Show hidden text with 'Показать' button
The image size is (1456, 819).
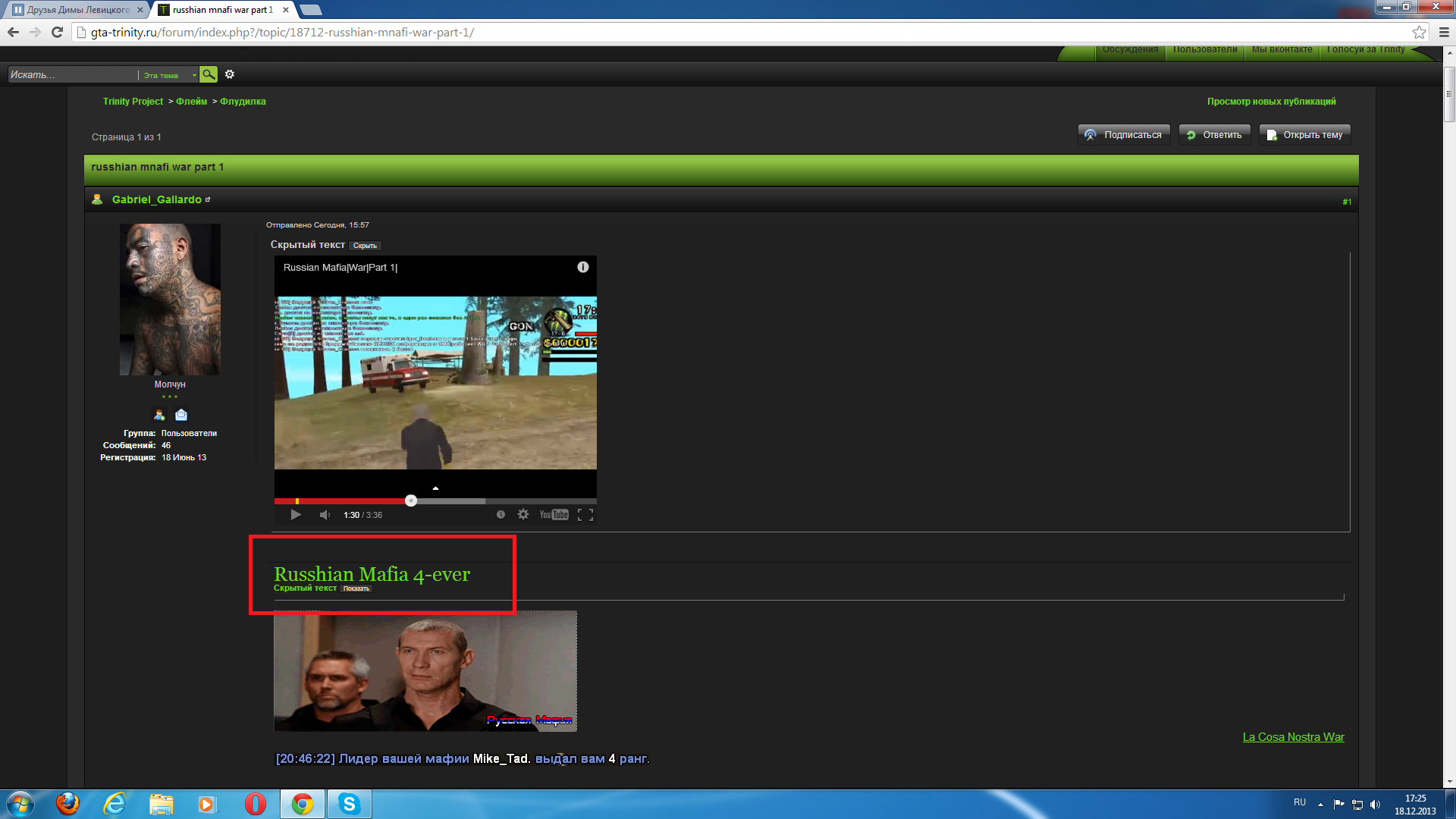(x=356, y=588)
